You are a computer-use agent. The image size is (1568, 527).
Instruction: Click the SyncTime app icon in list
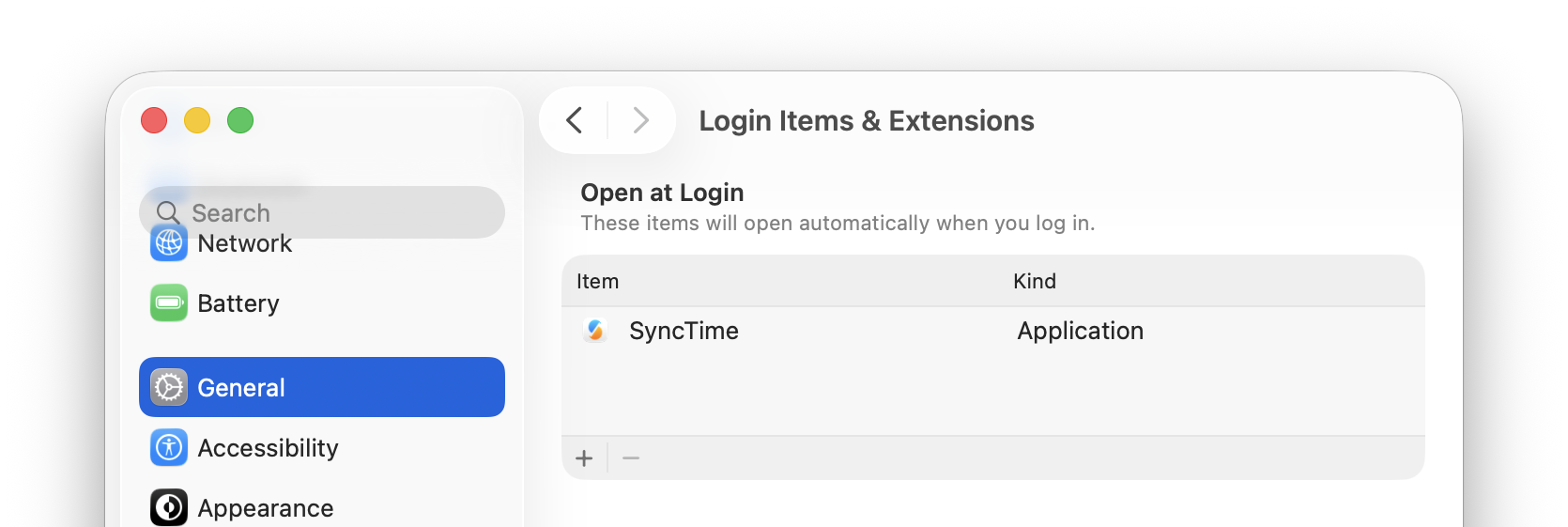(595, 331)
